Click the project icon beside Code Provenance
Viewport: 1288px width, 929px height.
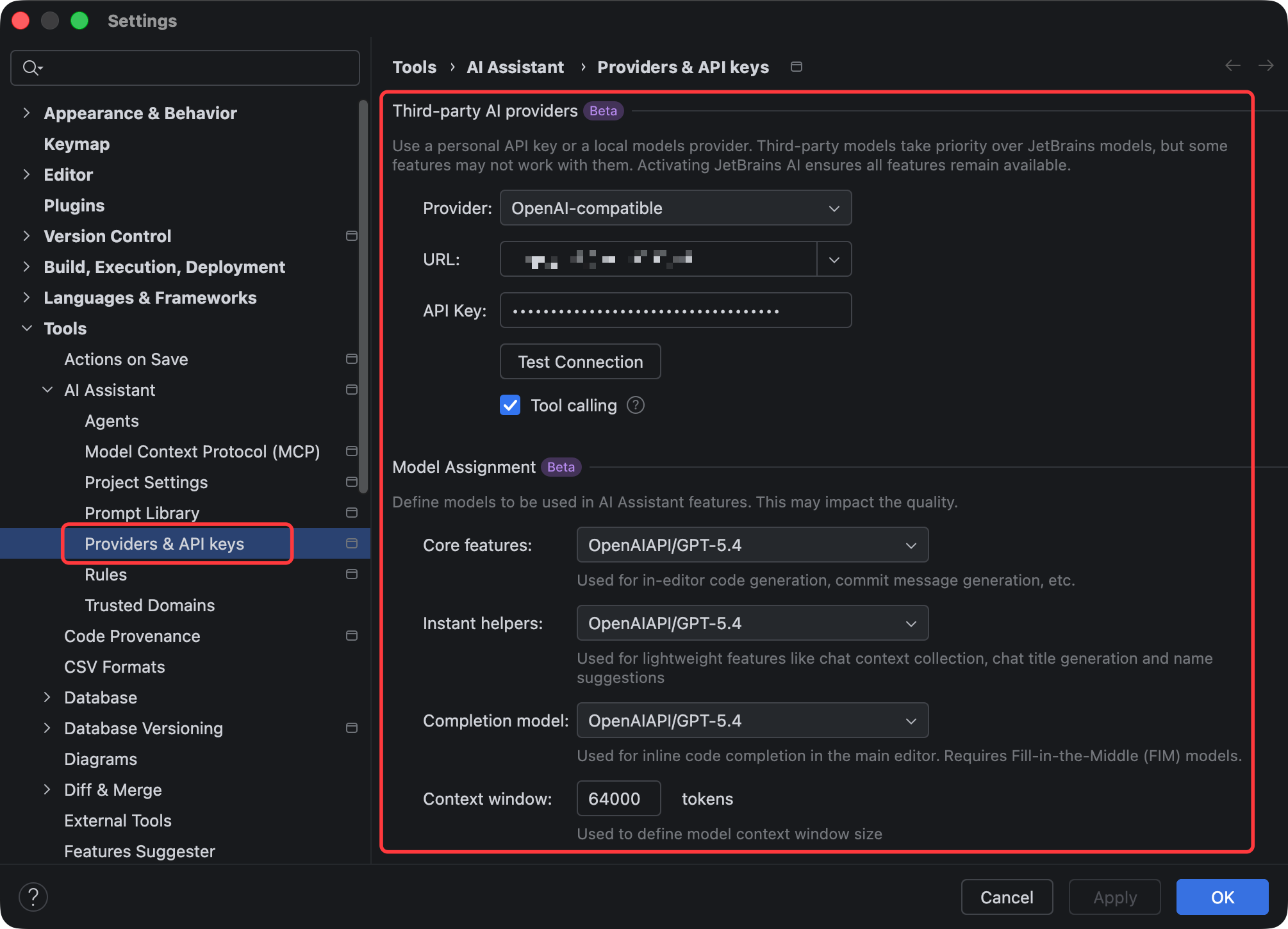point(351,636)
